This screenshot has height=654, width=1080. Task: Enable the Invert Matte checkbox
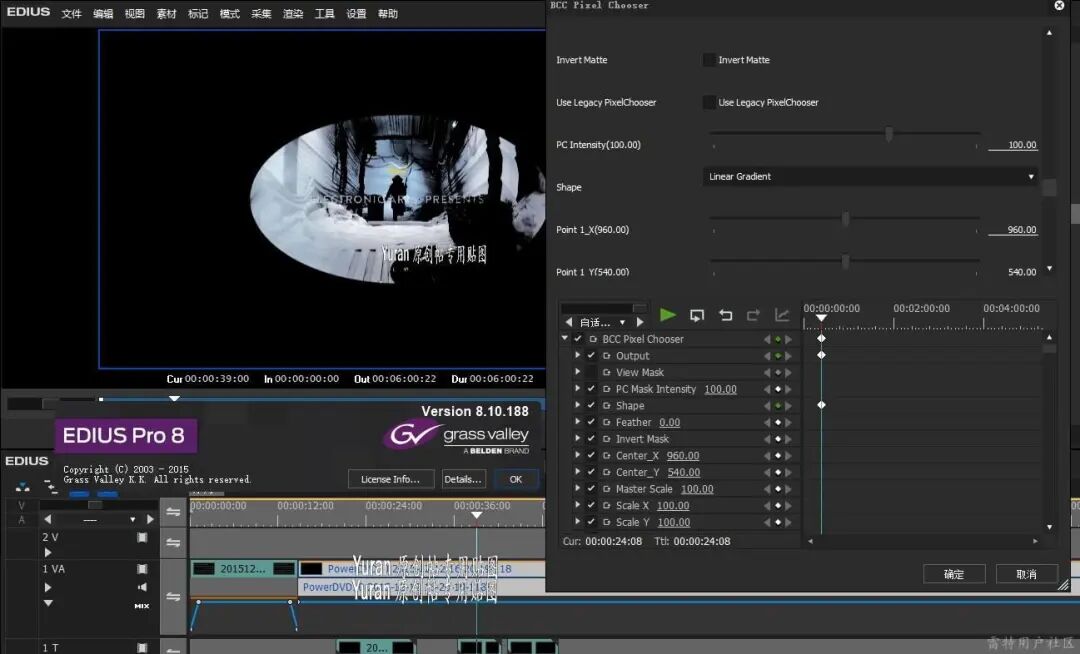coord(709,60)
